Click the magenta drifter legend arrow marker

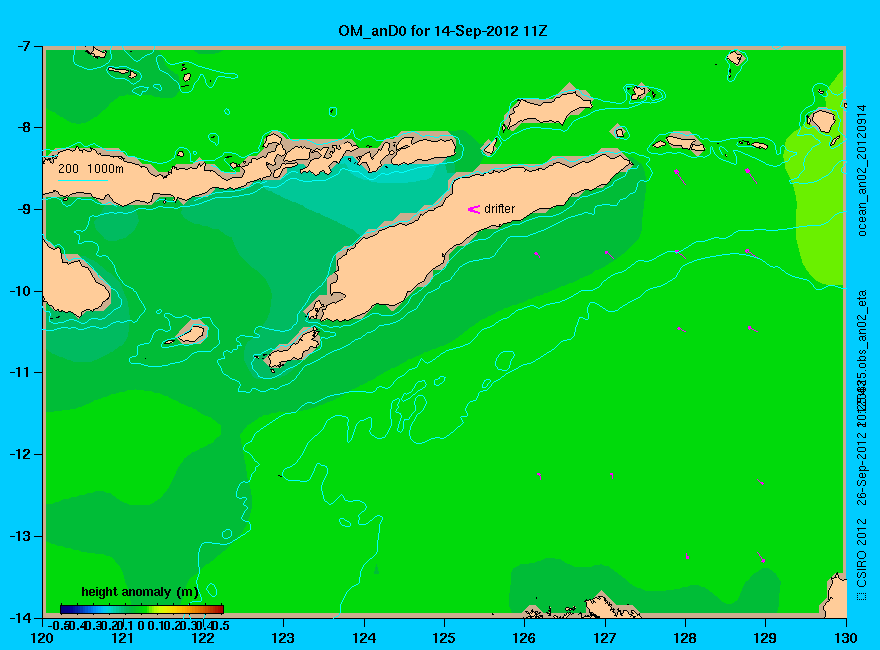[474, 209]
